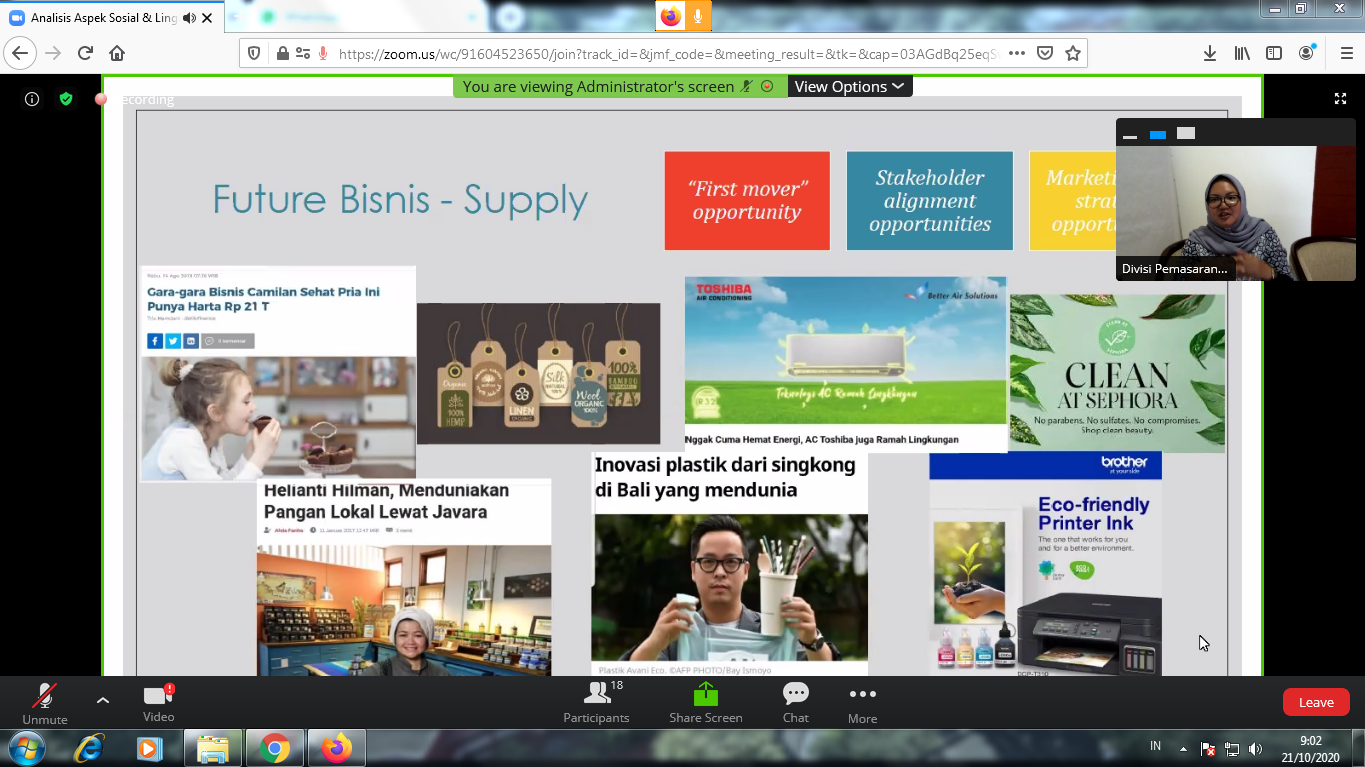Switch to Google Chrome in taskbar
This screenshot has height=767, width=1365.
275,748
